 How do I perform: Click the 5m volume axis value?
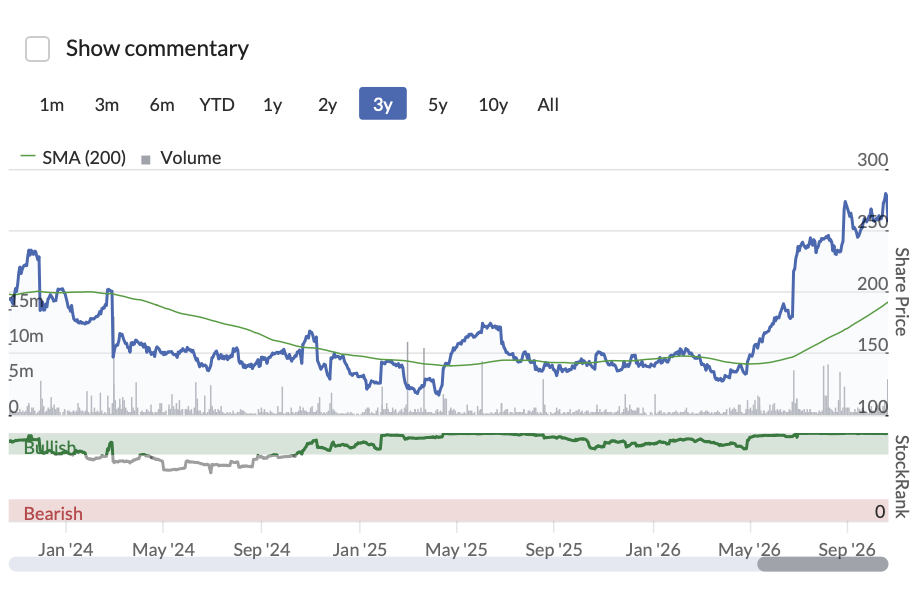click(x=21, y=371)
